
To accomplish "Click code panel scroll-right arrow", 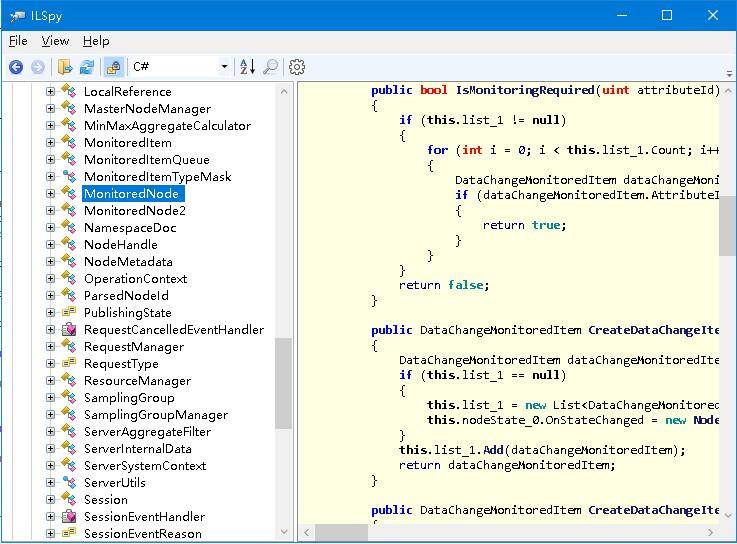I will 710,532.
